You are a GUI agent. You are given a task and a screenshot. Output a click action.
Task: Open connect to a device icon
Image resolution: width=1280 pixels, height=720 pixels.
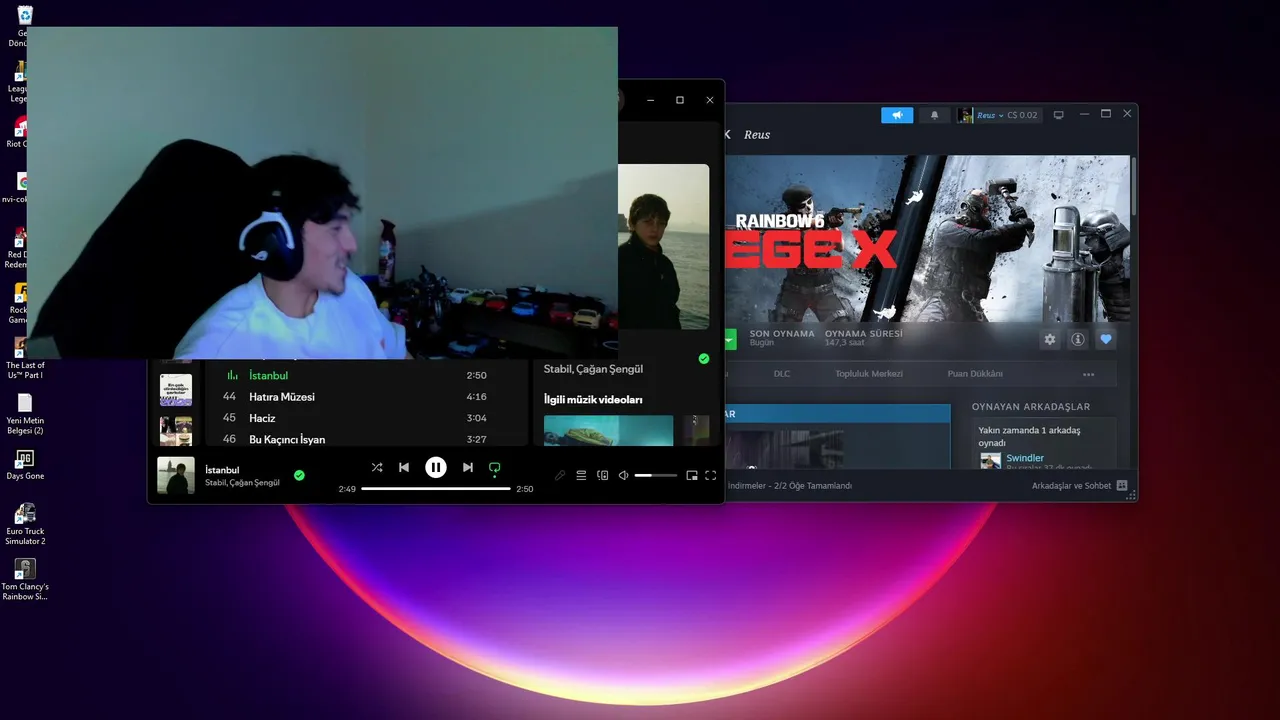tap(602, 476)
